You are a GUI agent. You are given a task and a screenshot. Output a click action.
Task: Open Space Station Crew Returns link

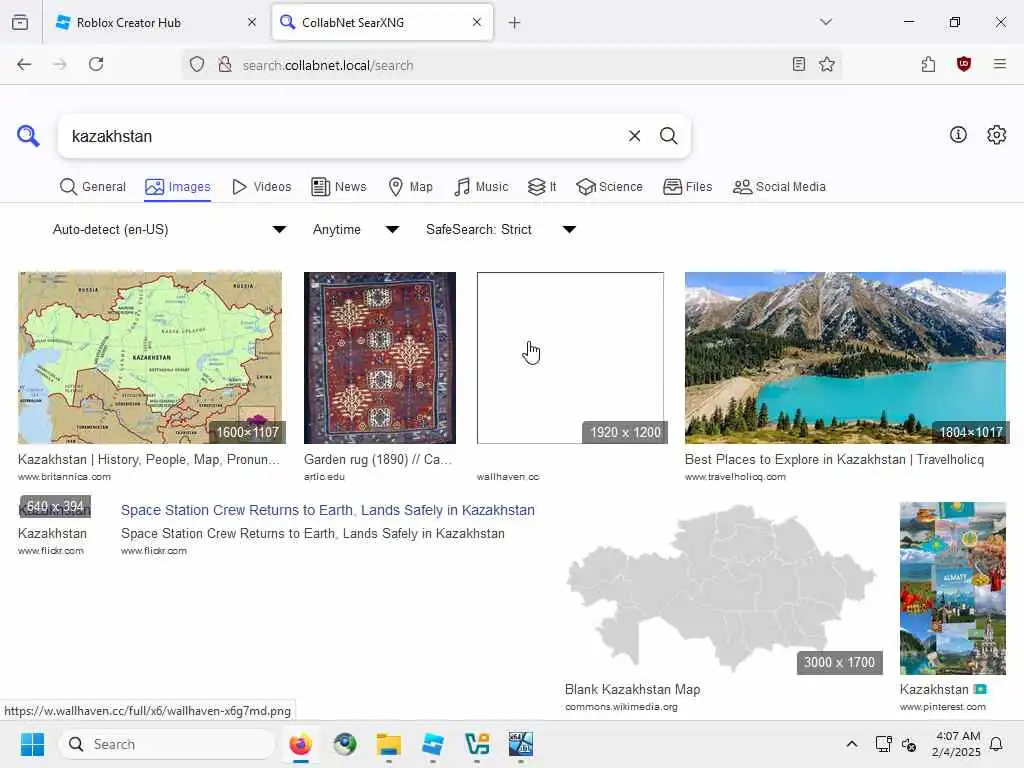328,510
